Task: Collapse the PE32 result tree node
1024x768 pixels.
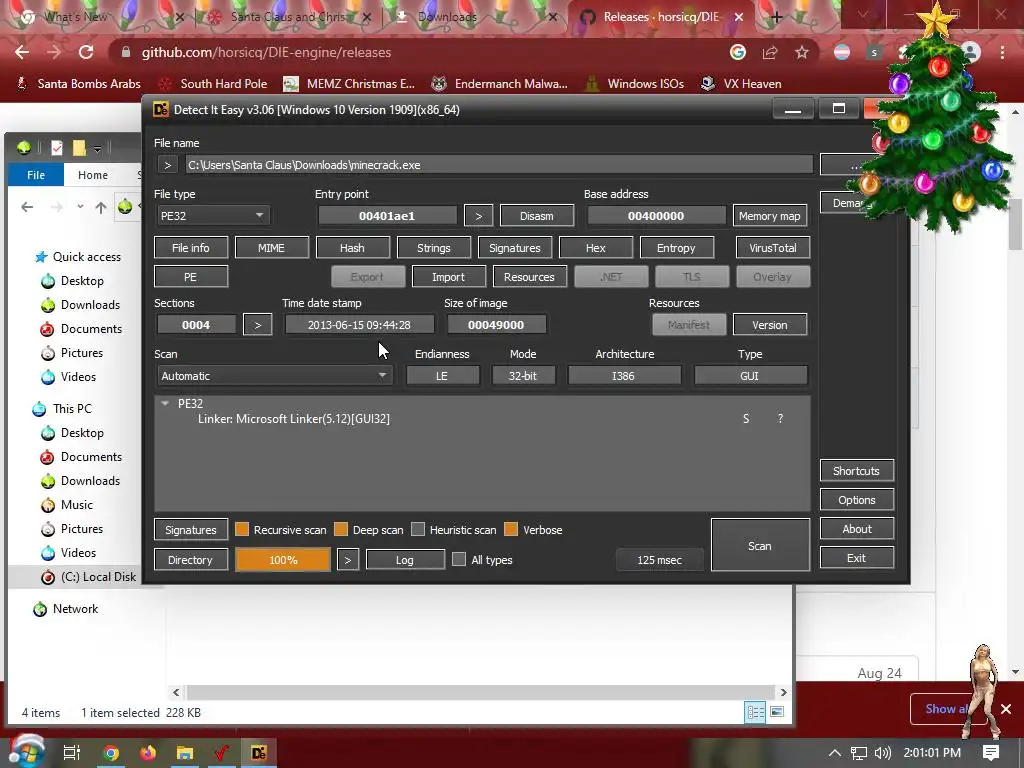Action: (x=165, y=404)
